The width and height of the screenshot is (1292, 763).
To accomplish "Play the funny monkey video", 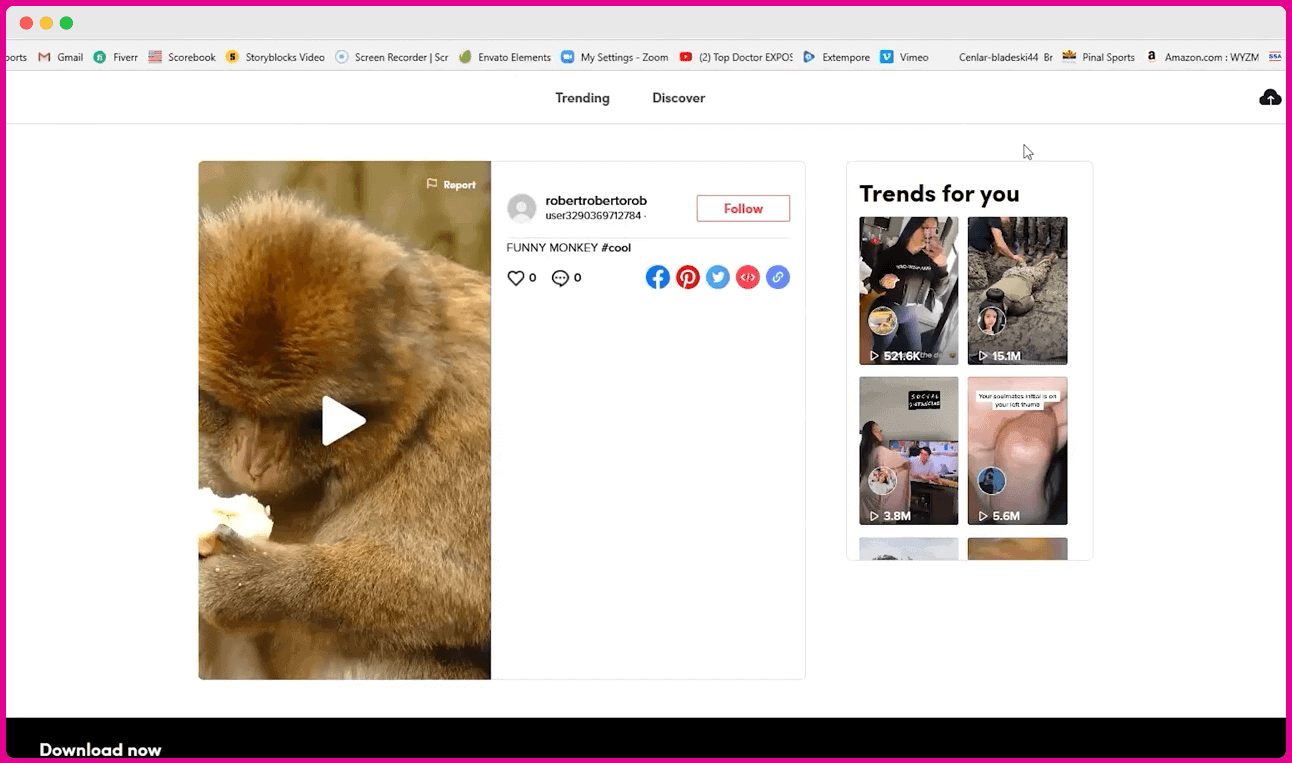I will coord(343,421).
